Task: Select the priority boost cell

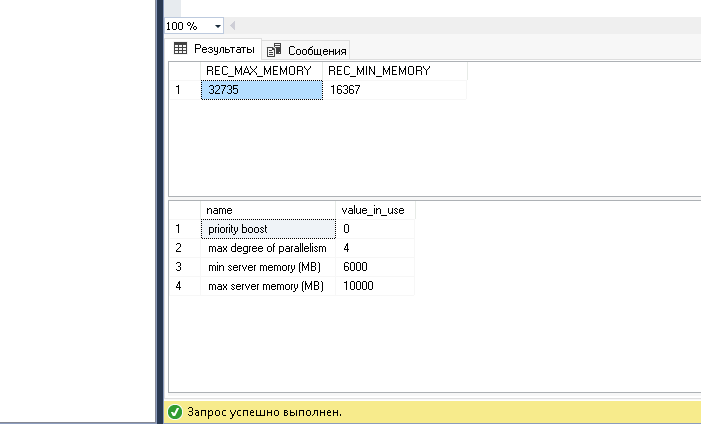Action: point(267,228)
